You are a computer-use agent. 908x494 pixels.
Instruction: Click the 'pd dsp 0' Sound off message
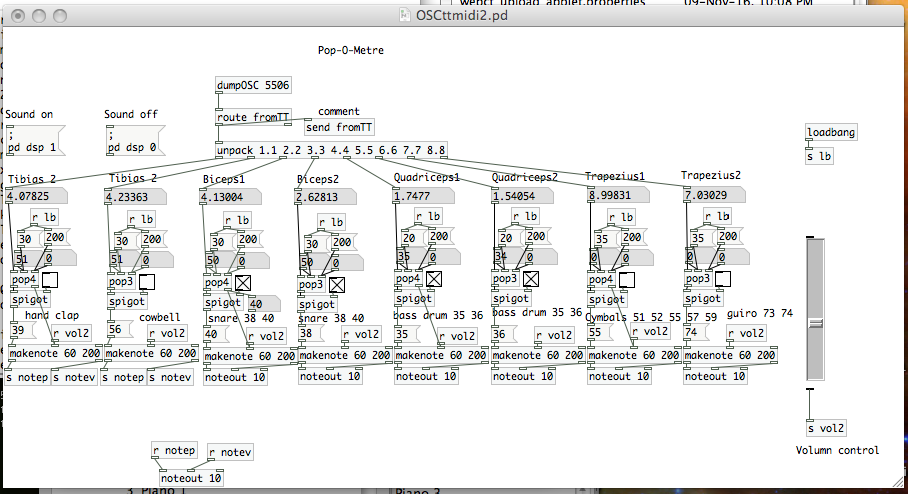(x=132, y=141)
